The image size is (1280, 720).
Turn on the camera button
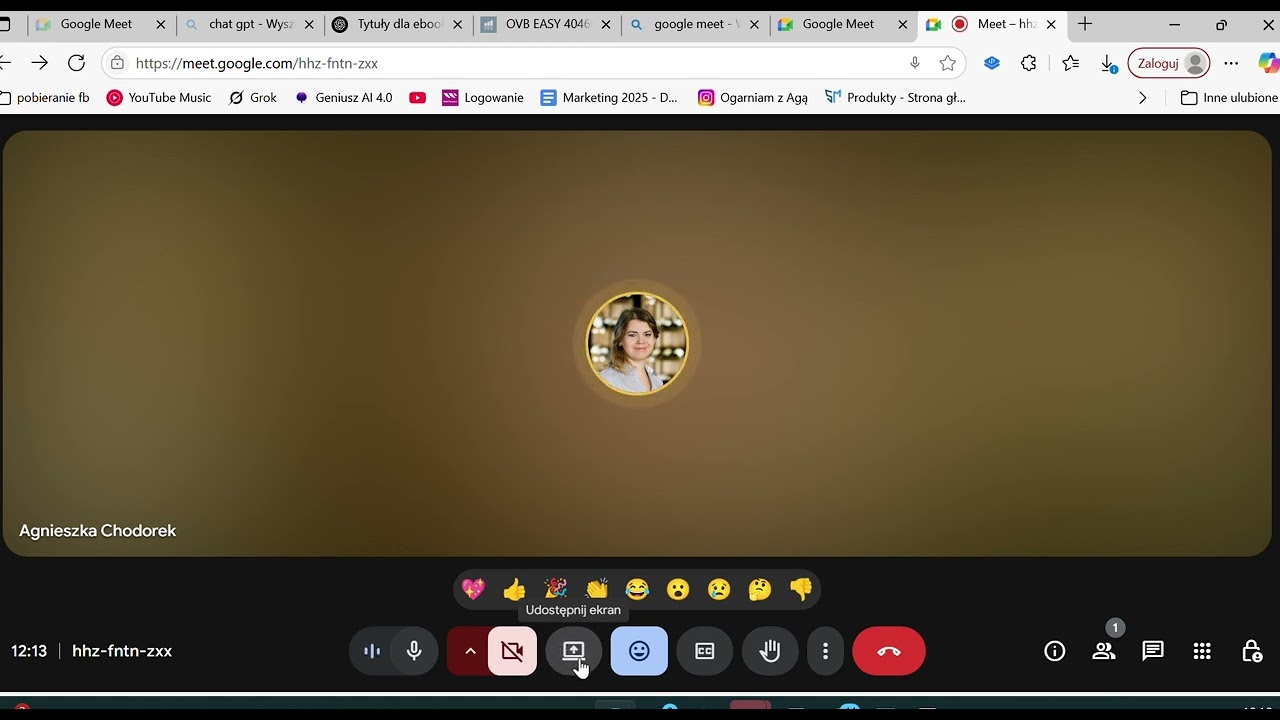(512, 651)
